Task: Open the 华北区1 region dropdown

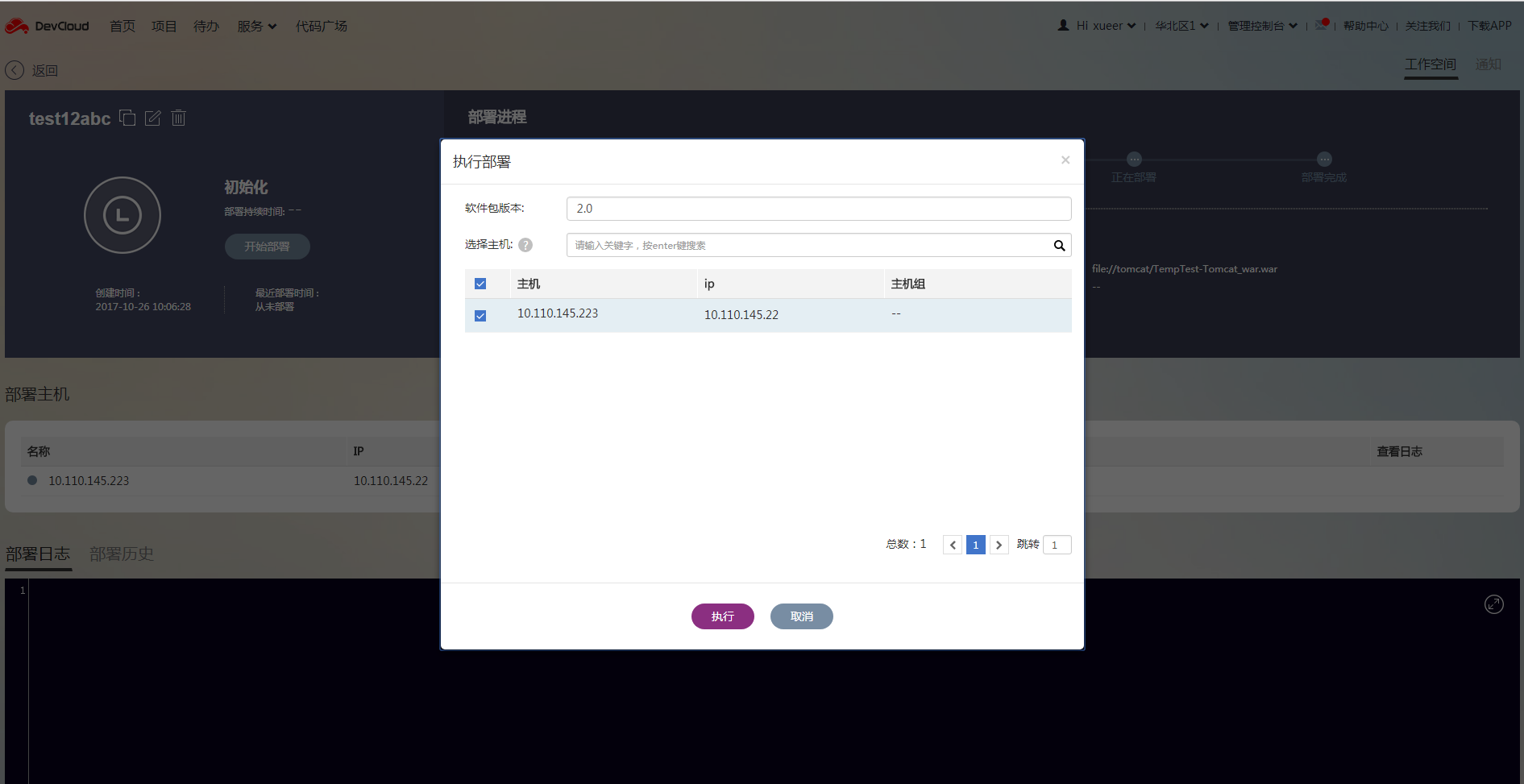Action: pos(1181,26)
